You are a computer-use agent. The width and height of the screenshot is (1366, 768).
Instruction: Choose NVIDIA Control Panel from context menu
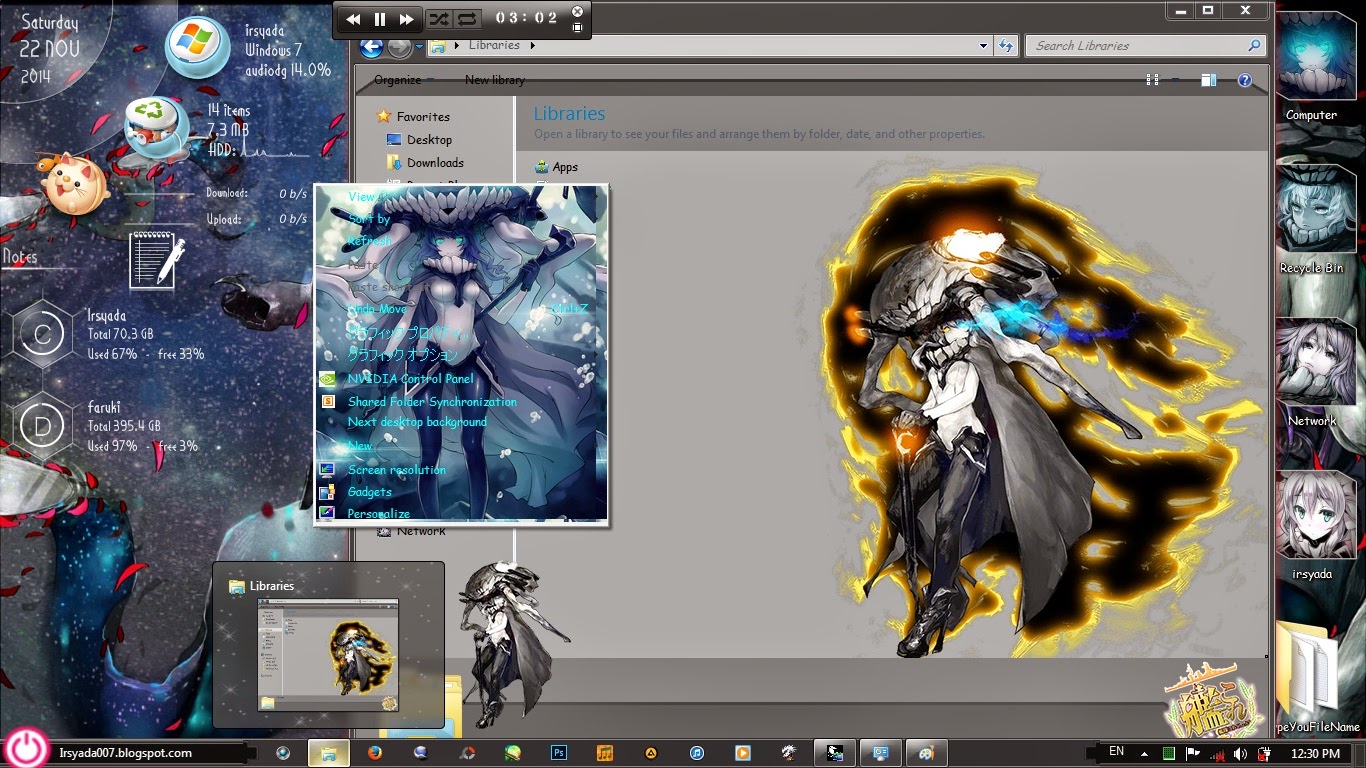pos(410,379)
